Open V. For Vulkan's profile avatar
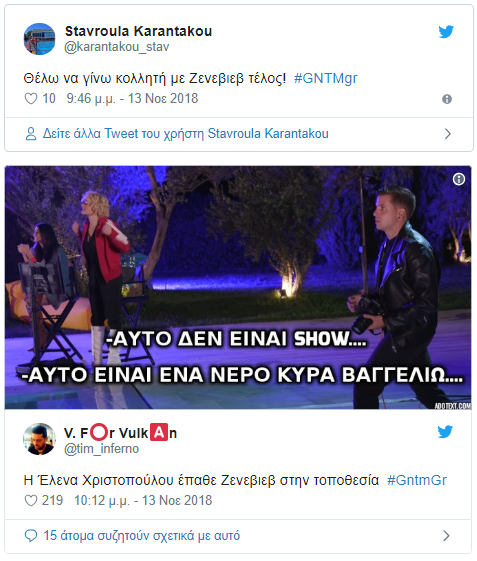Image resolution: width=477 pixels, height=561 pixels. (x=39, y=439)
